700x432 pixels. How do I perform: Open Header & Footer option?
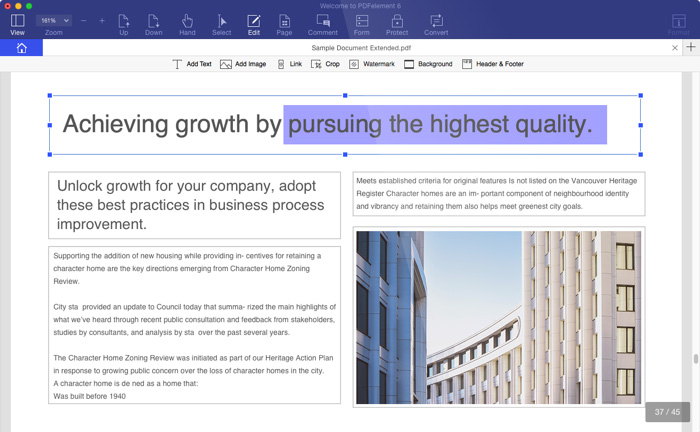point(493,64)
